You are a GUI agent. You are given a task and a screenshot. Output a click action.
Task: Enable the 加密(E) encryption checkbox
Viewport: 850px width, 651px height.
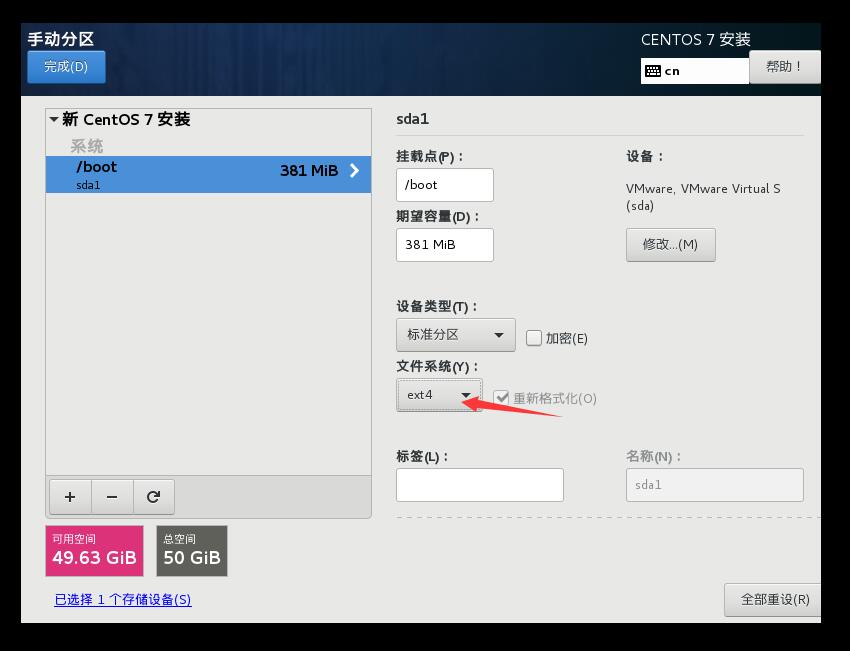click(535, 338)
